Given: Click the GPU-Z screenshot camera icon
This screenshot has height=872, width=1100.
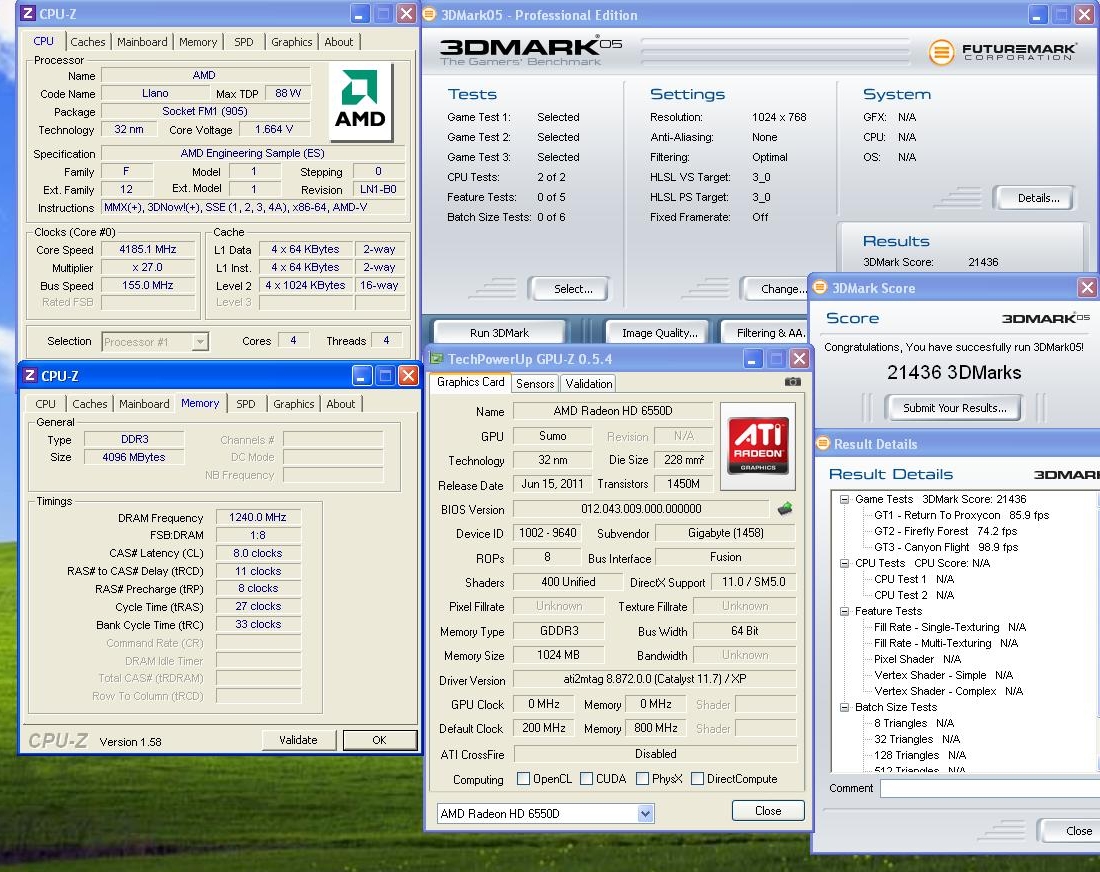Looking at the screenshot, I should [x=792, y=382].
